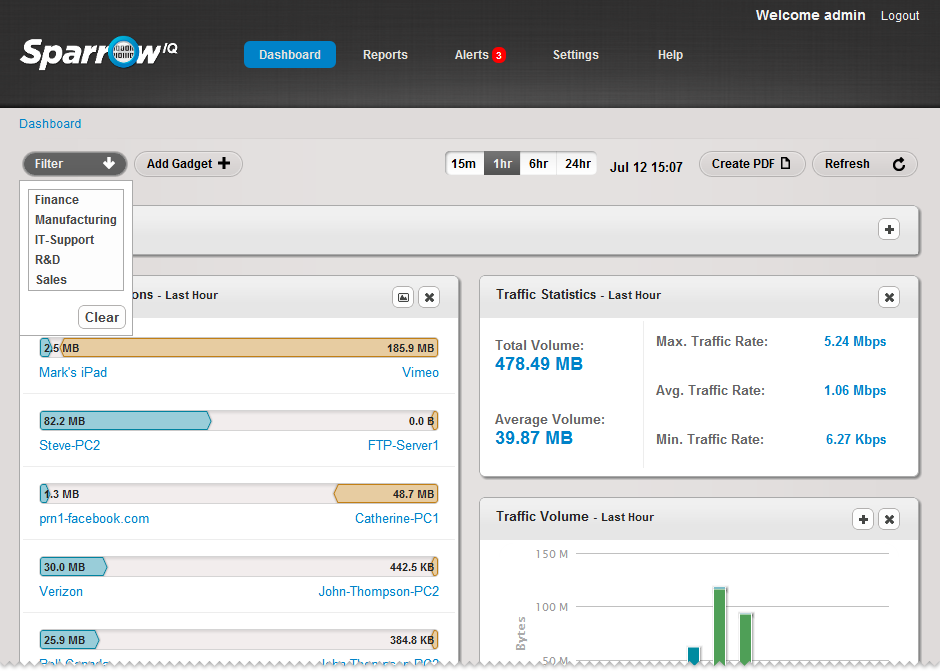Click the Sparrow IQ logo

[99, 52]
